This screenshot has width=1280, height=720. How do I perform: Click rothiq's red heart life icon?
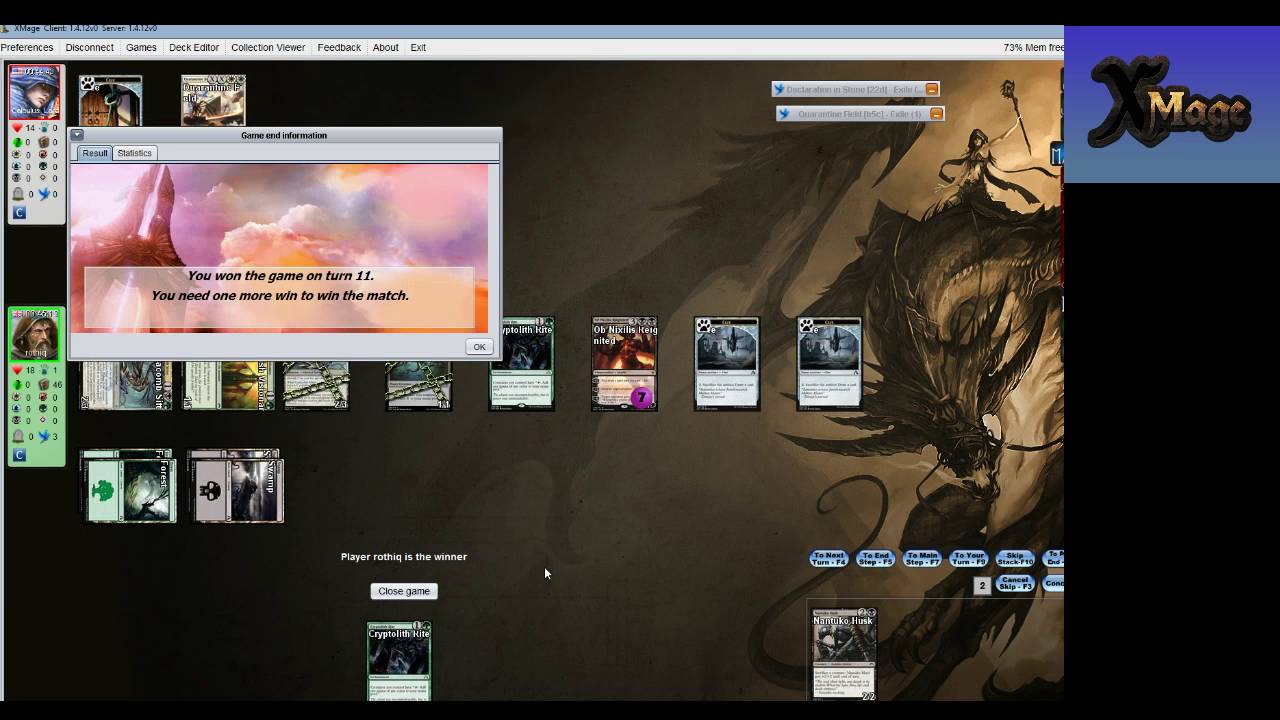[17, 370]
